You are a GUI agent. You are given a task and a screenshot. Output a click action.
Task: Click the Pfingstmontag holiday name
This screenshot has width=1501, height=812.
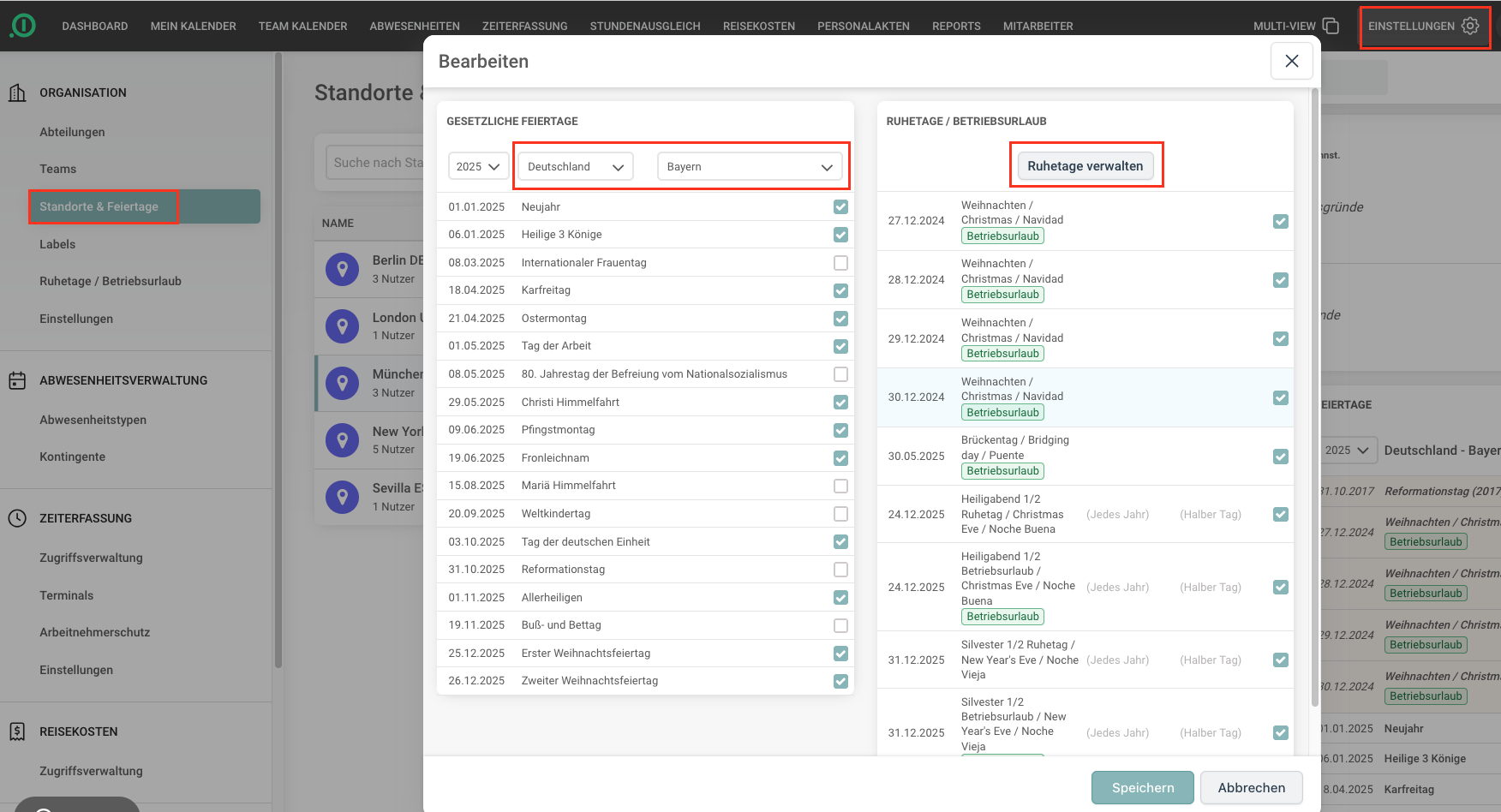pyautogui.click(x=558, y=430)
